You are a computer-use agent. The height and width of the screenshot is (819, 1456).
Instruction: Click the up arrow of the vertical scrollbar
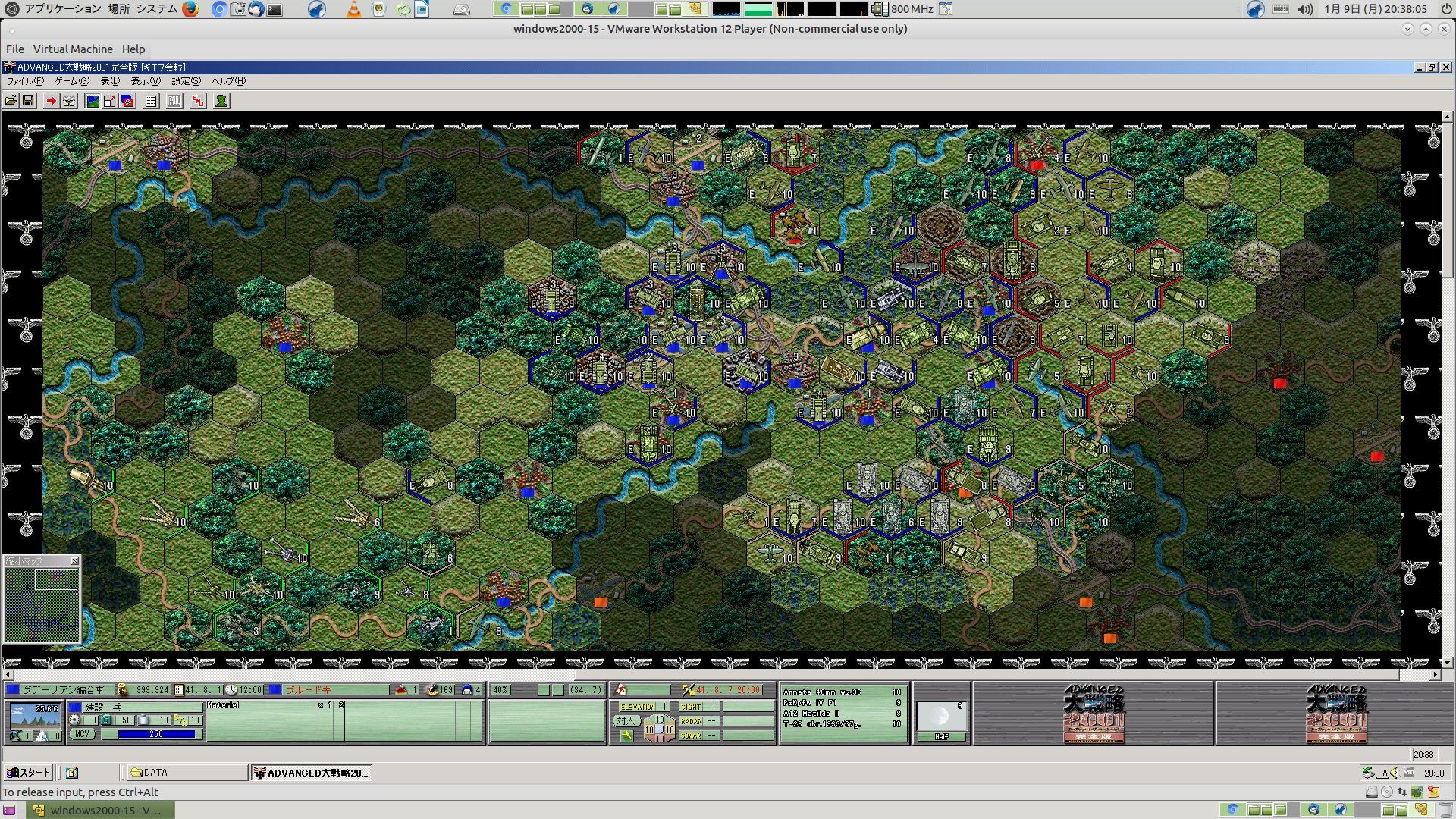click(1447, 117)
